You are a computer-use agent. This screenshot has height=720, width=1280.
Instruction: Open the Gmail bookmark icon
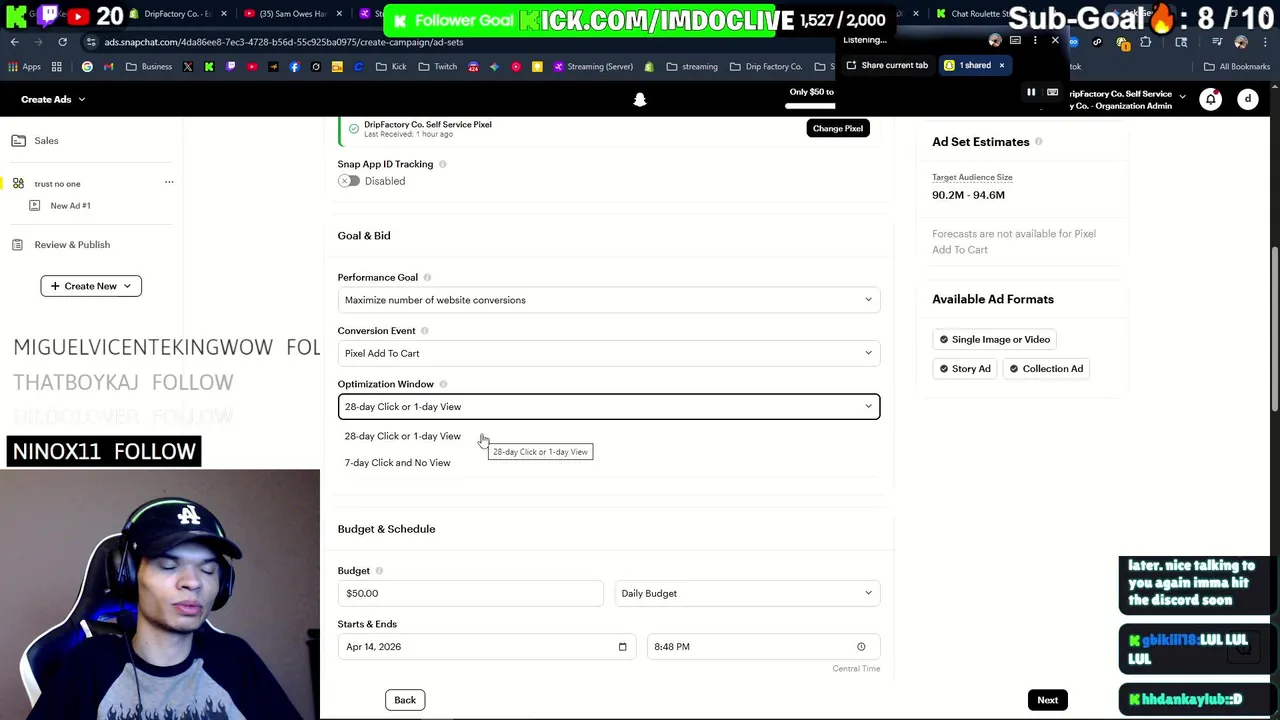pos(108,67)
